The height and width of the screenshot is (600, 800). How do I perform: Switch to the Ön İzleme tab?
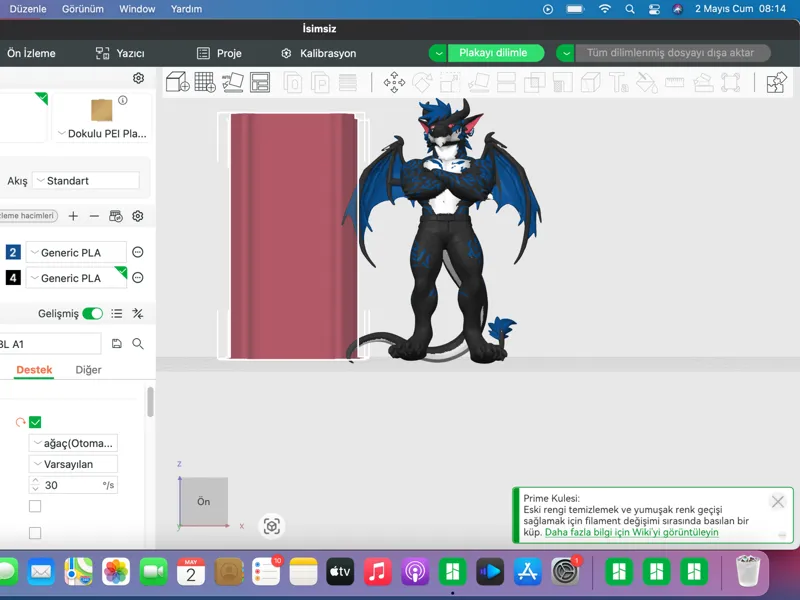31,53
